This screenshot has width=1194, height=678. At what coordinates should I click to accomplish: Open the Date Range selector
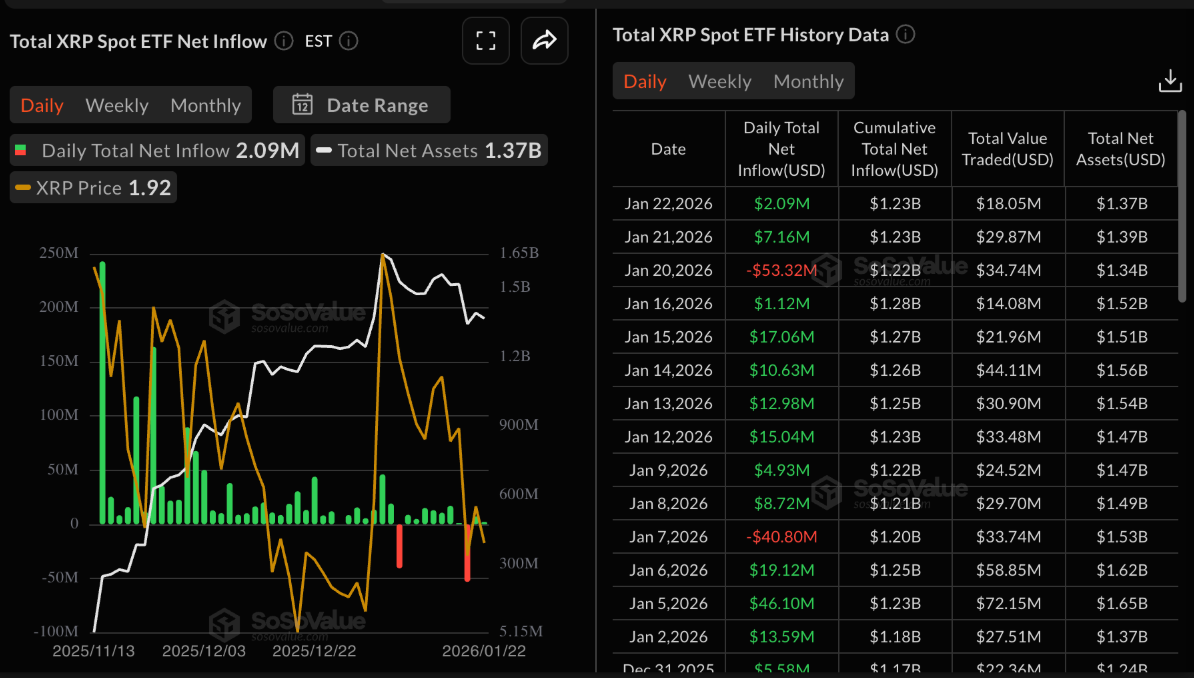(x=361, y=104)
